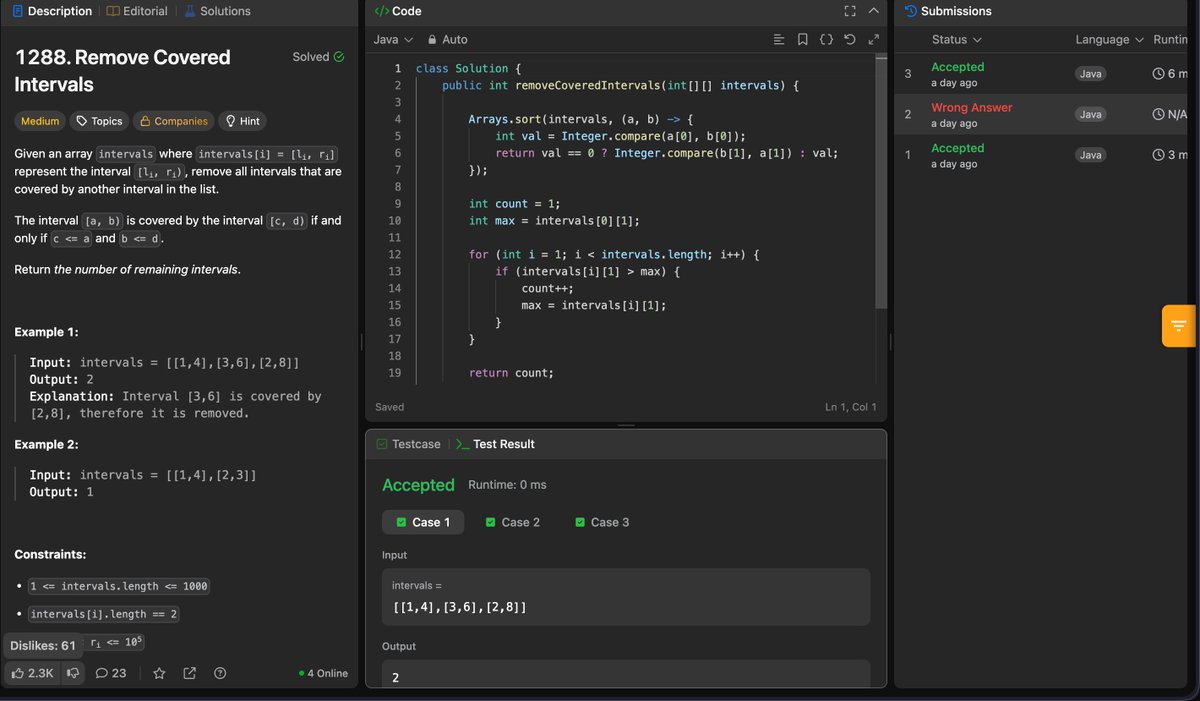The width and height of the screenshot is (1200, 701).
Task: Restore code with the reset icon
Action: 849,39
